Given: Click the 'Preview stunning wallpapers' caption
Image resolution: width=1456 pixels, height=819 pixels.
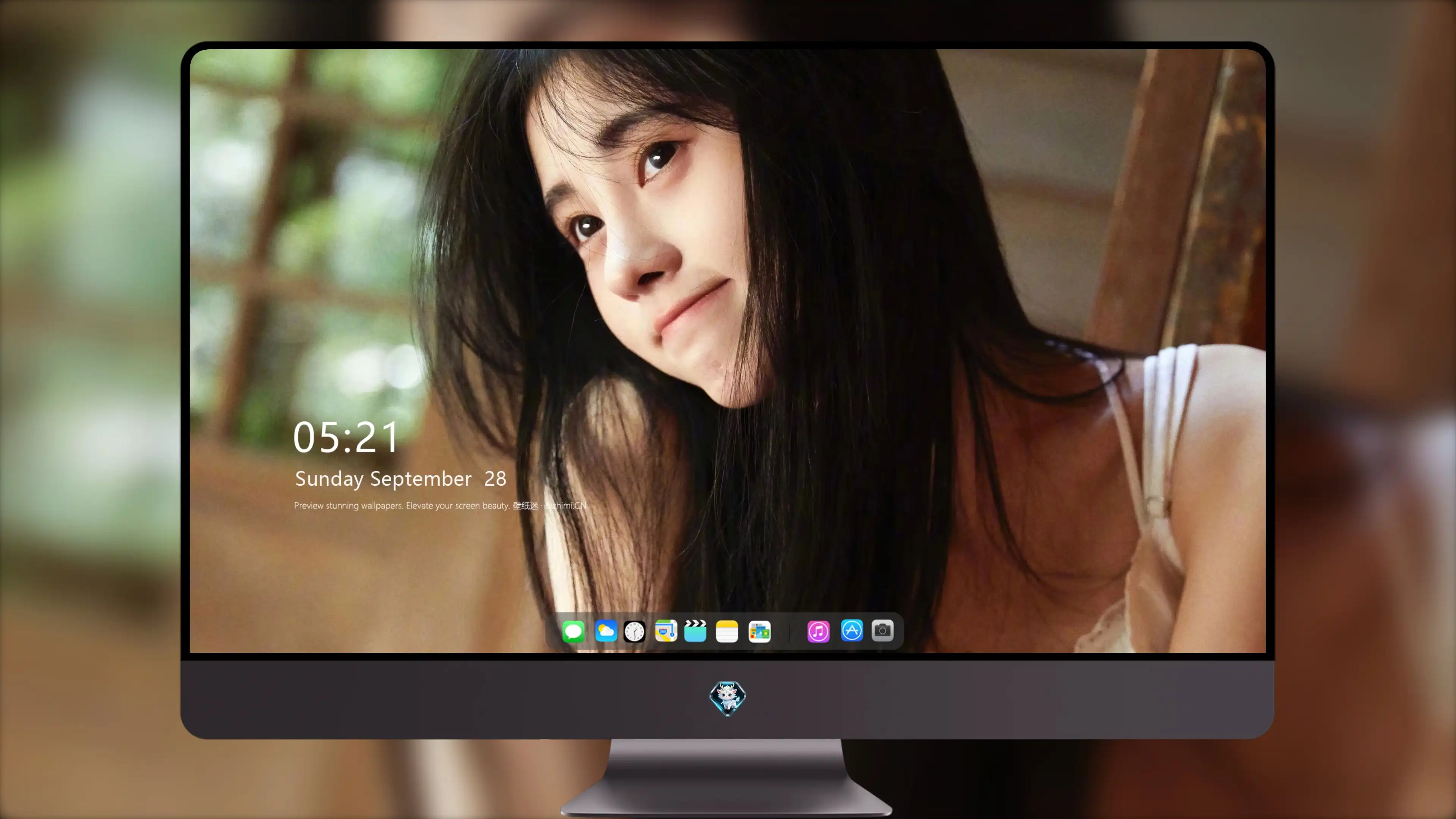Looking at the screenshot, I should point(441,505).
